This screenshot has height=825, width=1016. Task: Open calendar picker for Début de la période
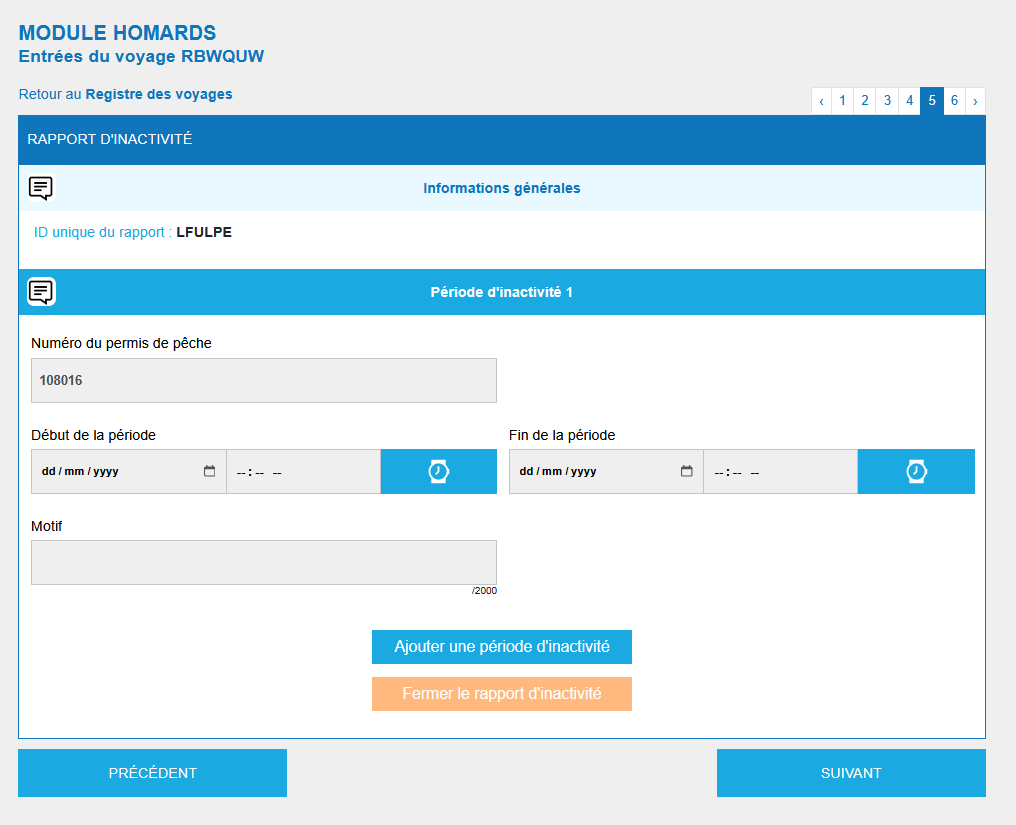pos(209,472)
